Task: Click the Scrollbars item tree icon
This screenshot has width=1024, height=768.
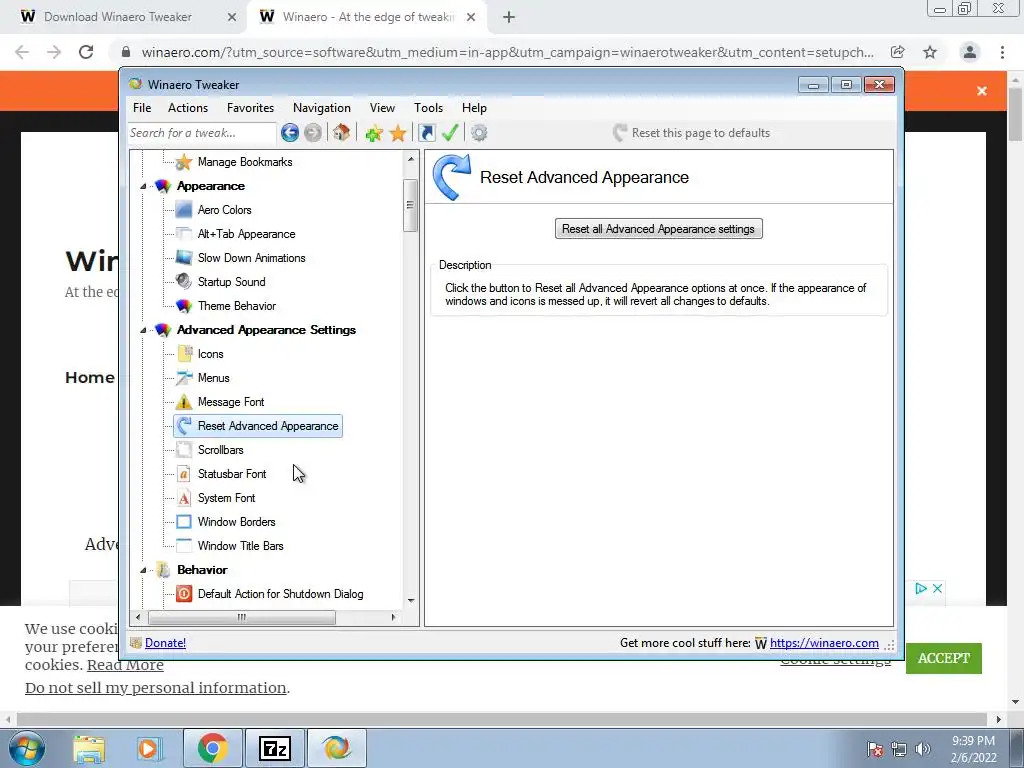Action: click(184, 450)
